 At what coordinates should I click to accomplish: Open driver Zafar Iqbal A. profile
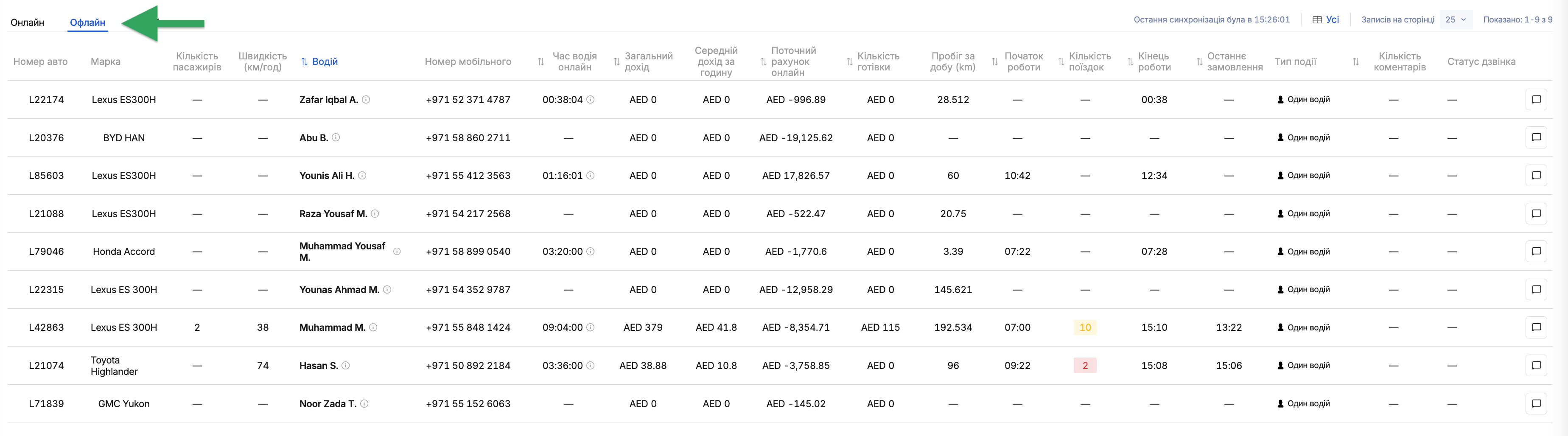329,99
